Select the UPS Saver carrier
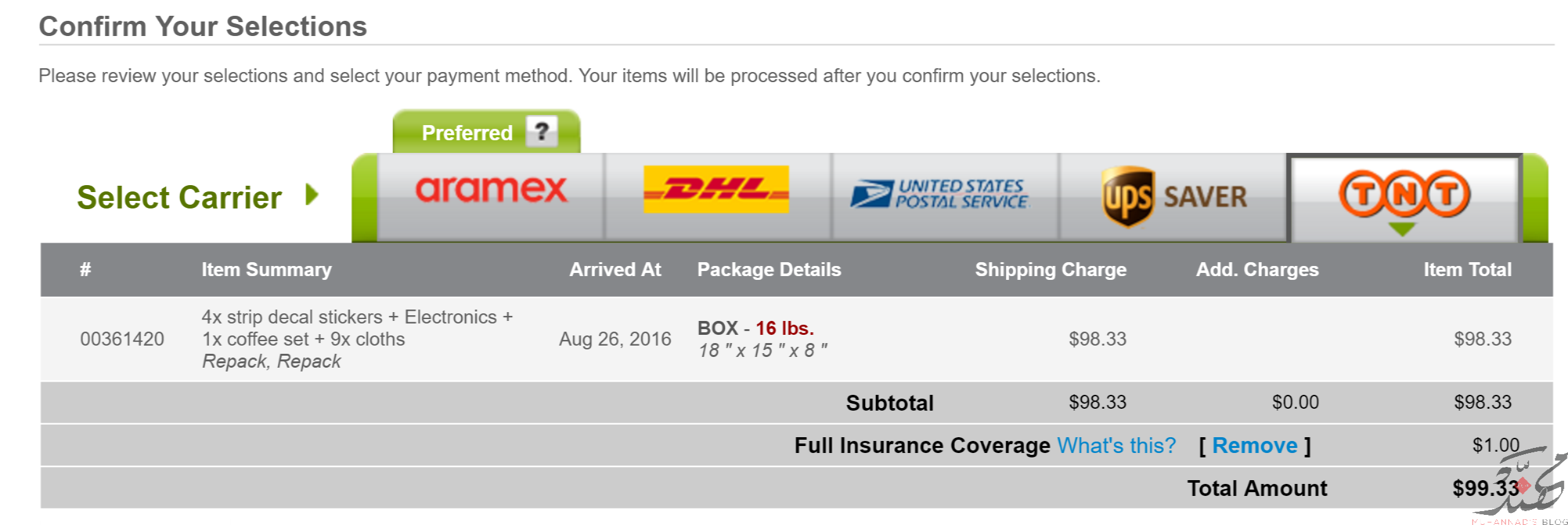1568x525 pixels. (1174, 196)
